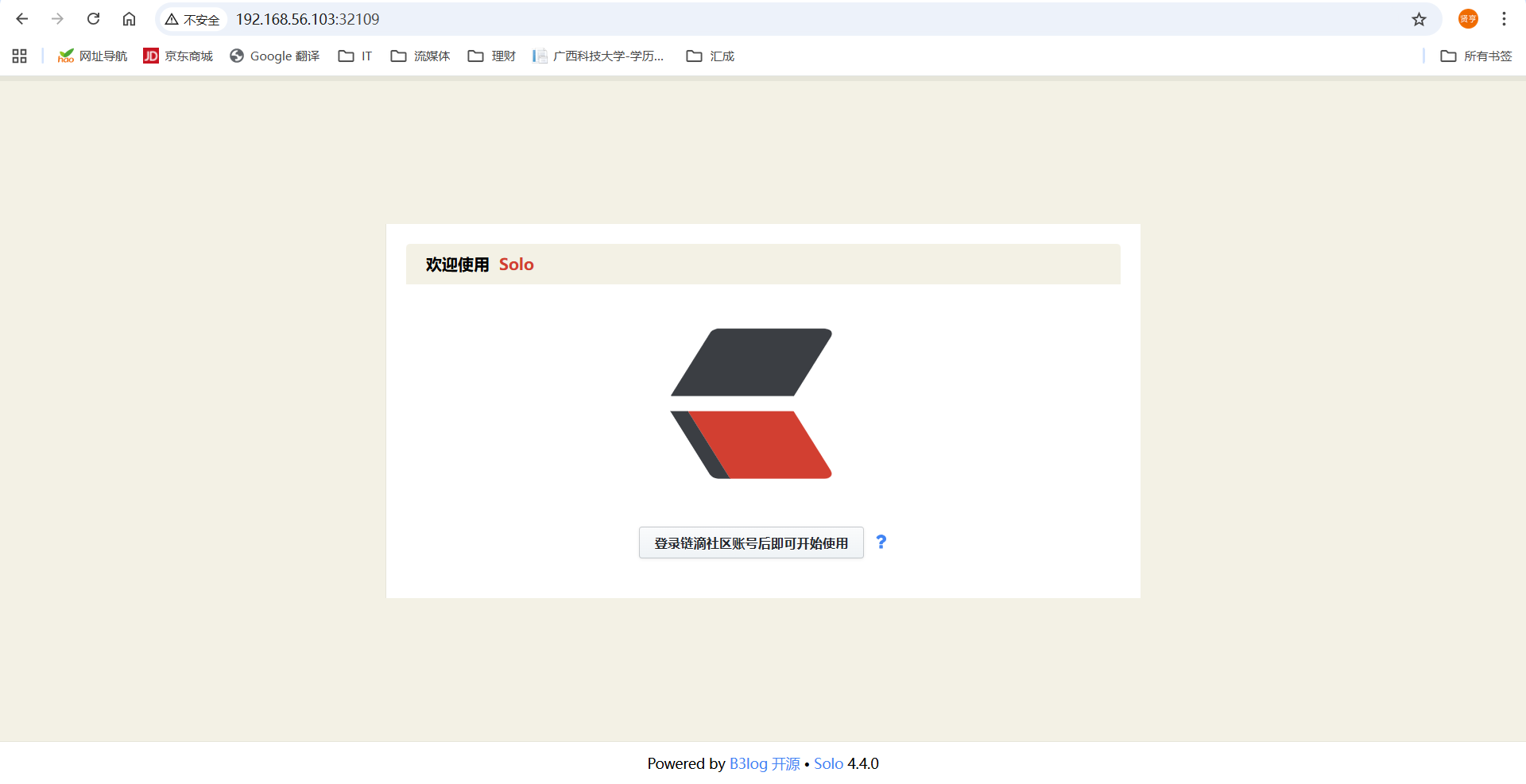Bookmark this page with the star icon

(1419, 19)
